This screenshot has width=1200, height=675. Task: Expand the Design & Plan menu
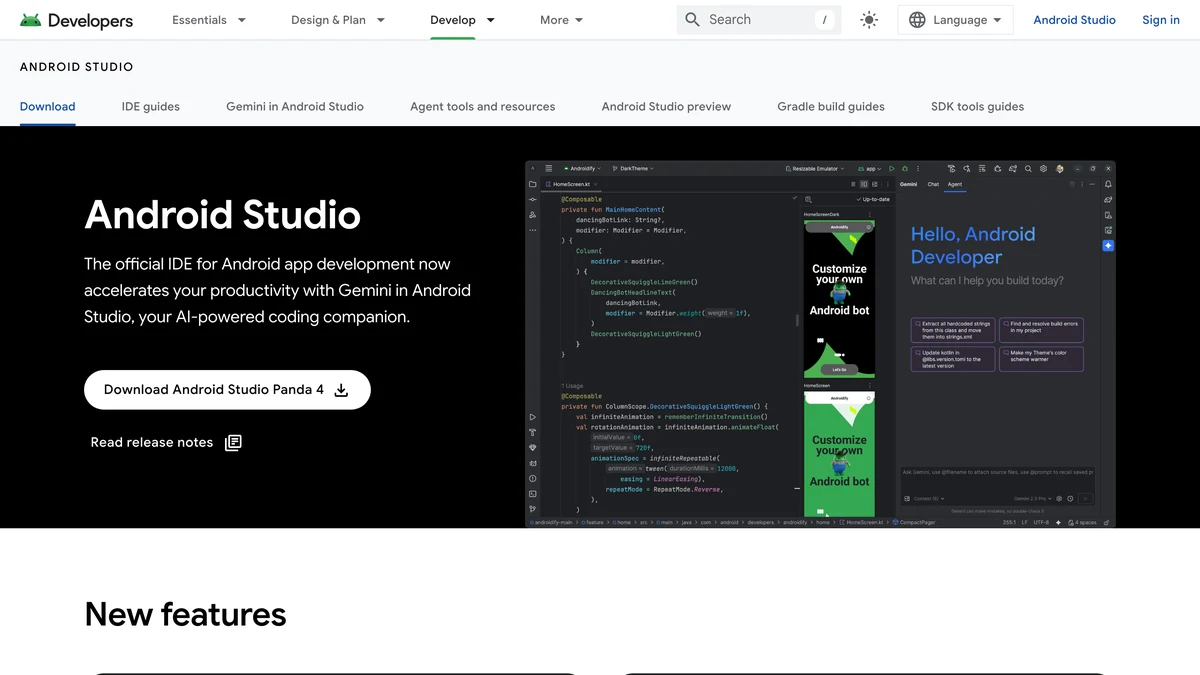coord(338,20)
